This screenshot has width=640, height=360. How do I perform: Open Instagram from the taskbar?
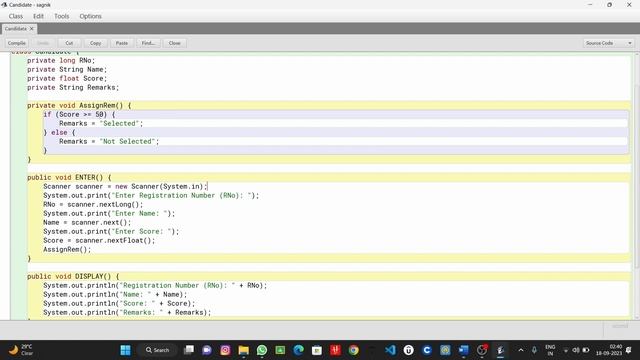pos(225,350)
